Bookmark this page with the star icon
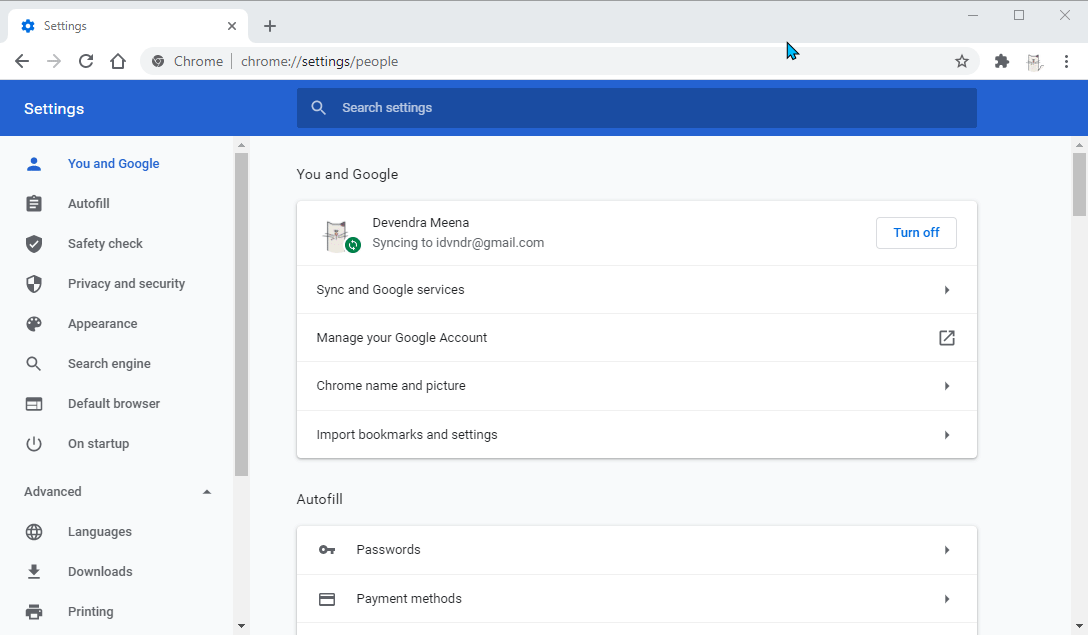This screenshot has width=1088, height=635. 962,61
